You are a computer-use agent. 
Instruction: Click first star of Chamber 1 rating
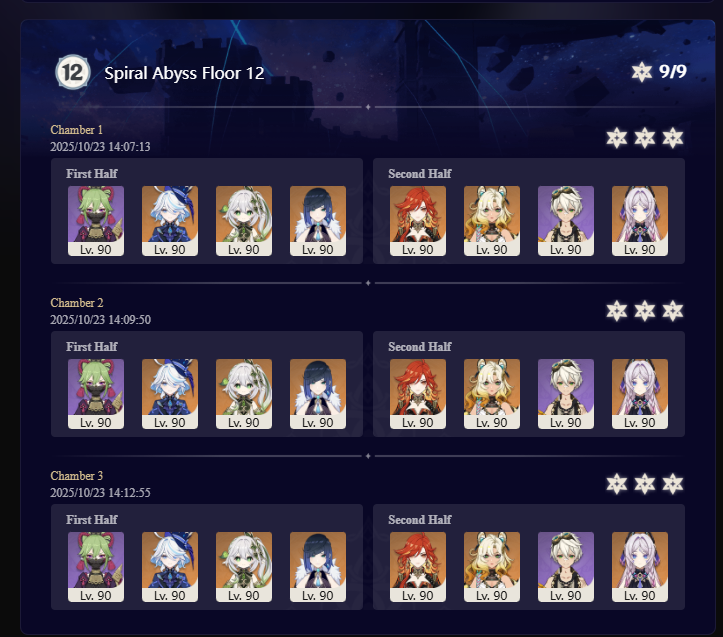click(x=616, y=138)
